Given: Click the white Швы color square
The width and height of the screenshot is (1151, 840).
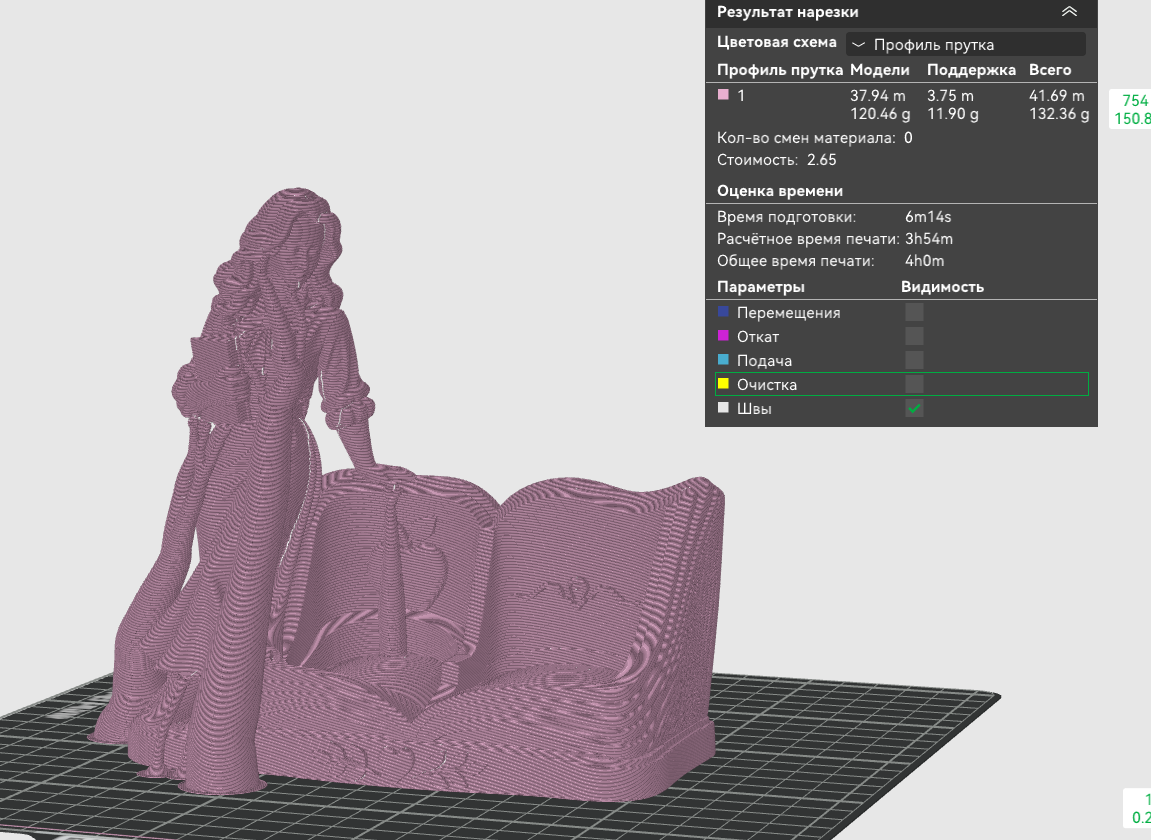Looking at the screenshot, I should coord(723,408).
